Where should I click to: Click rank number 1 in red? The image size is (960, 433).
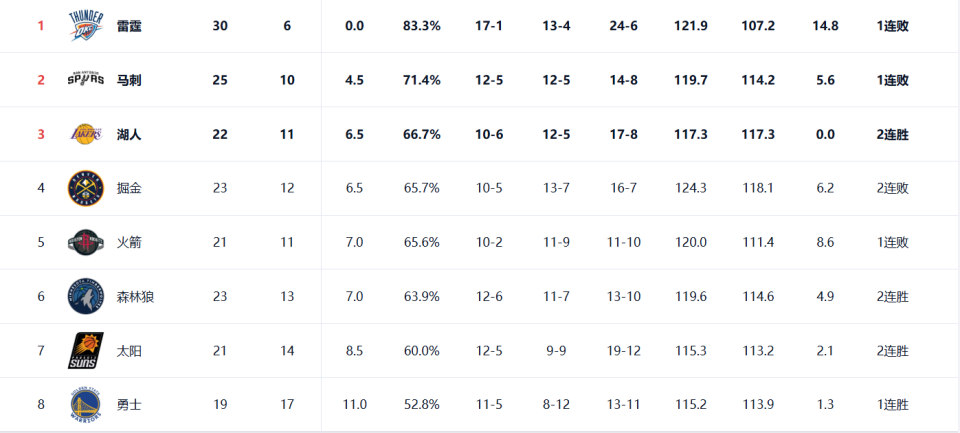pos(41,26)
